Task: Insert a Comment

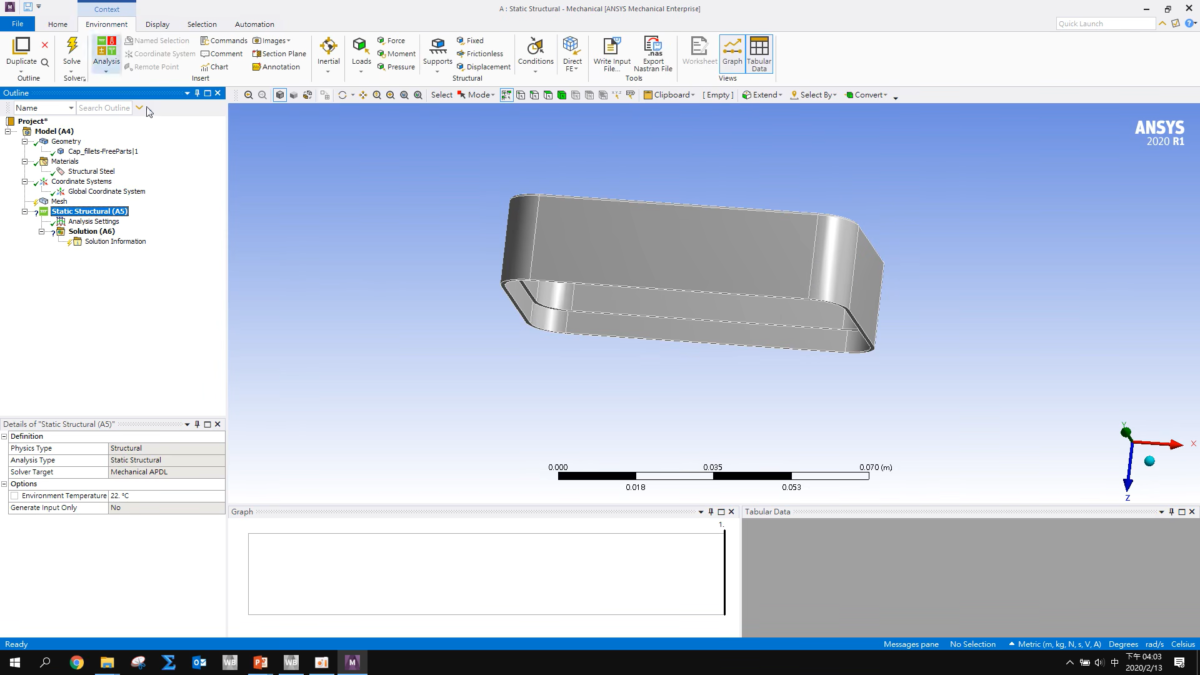Action: (221, 54)
